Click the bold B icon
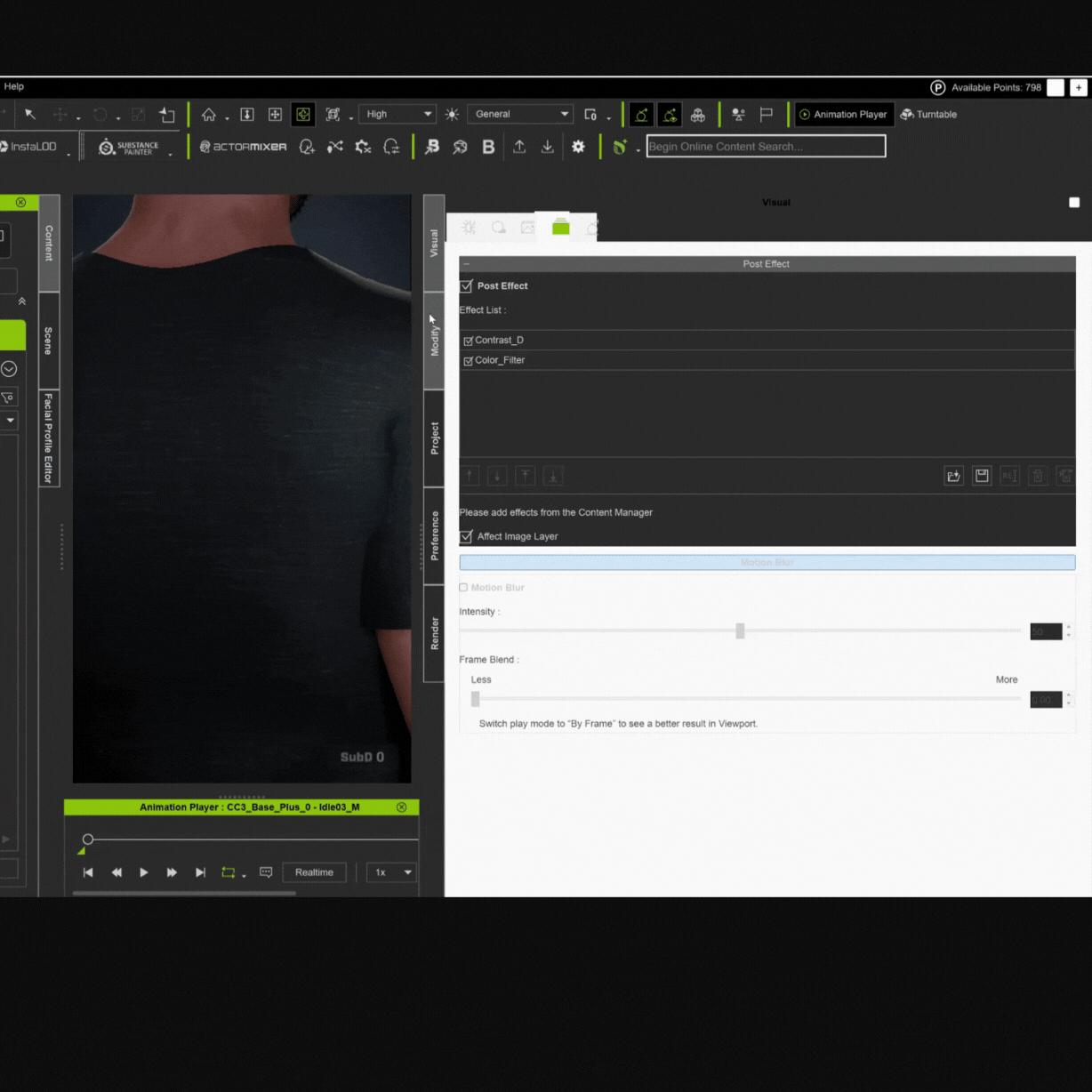 488,147
